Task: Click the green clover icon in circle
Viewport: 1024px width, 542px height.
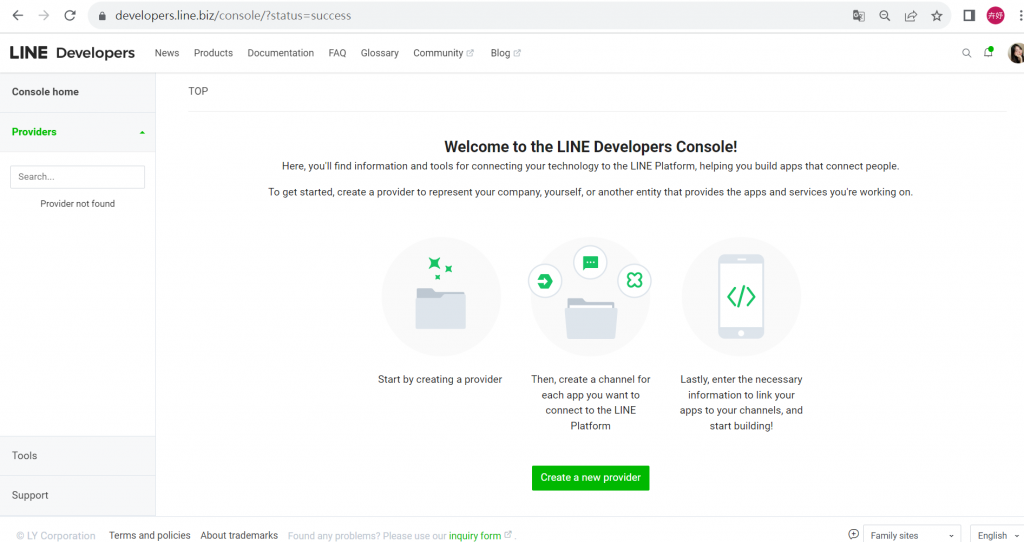Action: [x=634, y=281]
